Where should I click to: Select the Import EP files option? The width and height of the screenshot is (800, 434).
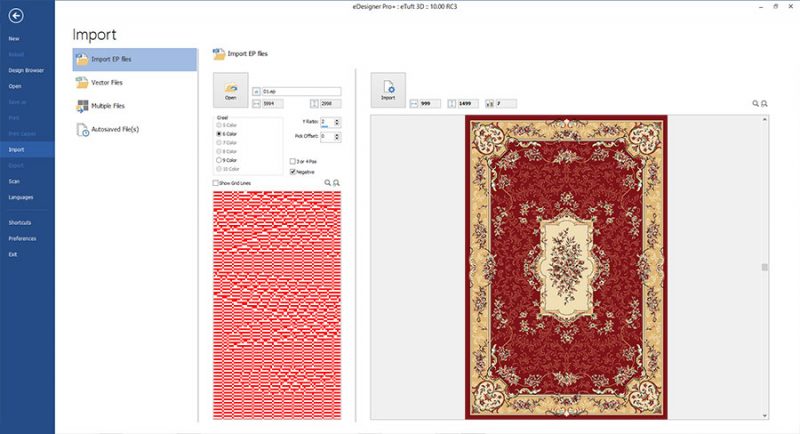point(135,59)
